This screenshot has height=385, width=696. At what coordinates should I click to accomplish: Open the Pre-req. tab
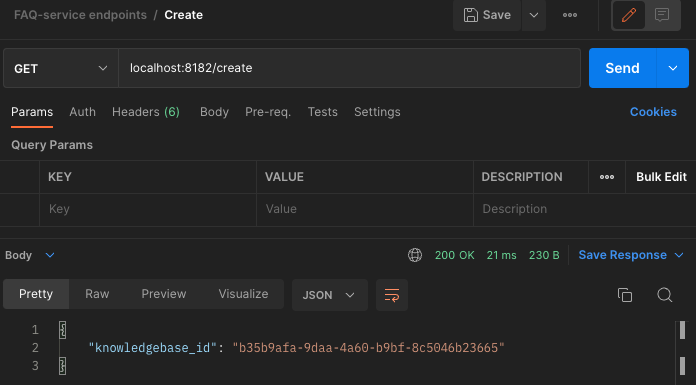(268, 112)
